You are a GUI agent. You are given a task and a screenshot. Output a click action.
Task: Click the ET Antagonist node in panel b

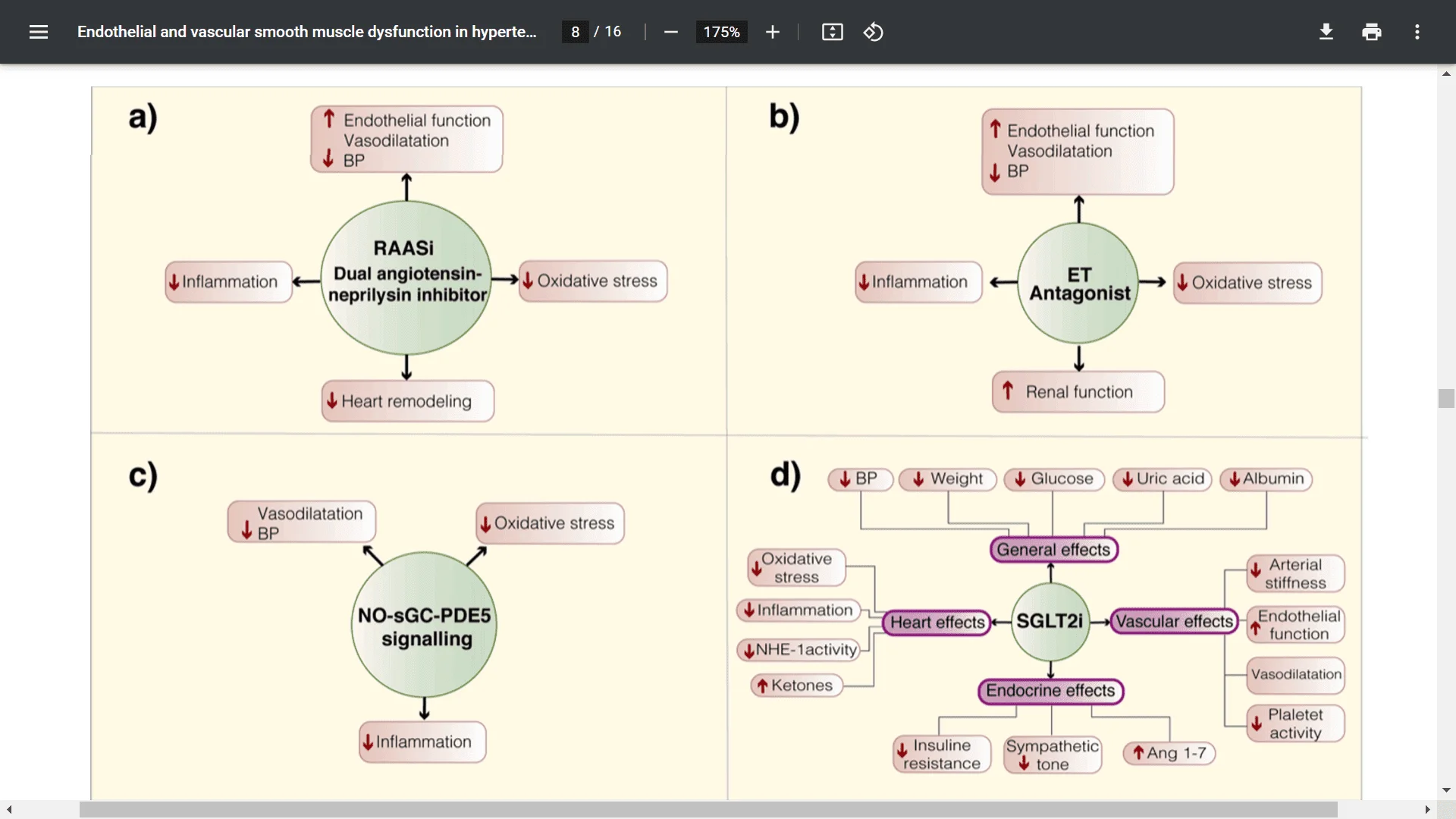1079,283
